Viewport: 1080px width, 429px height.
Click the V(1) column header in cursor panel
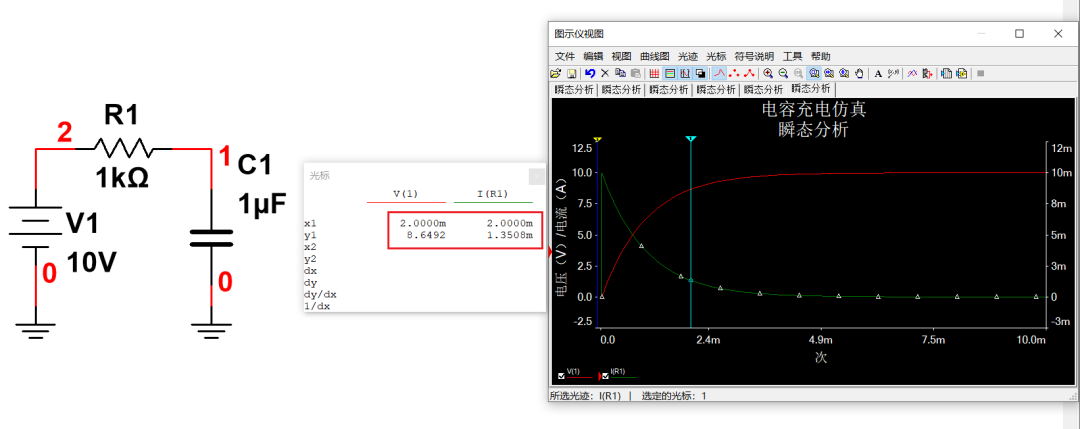point(405,193)
